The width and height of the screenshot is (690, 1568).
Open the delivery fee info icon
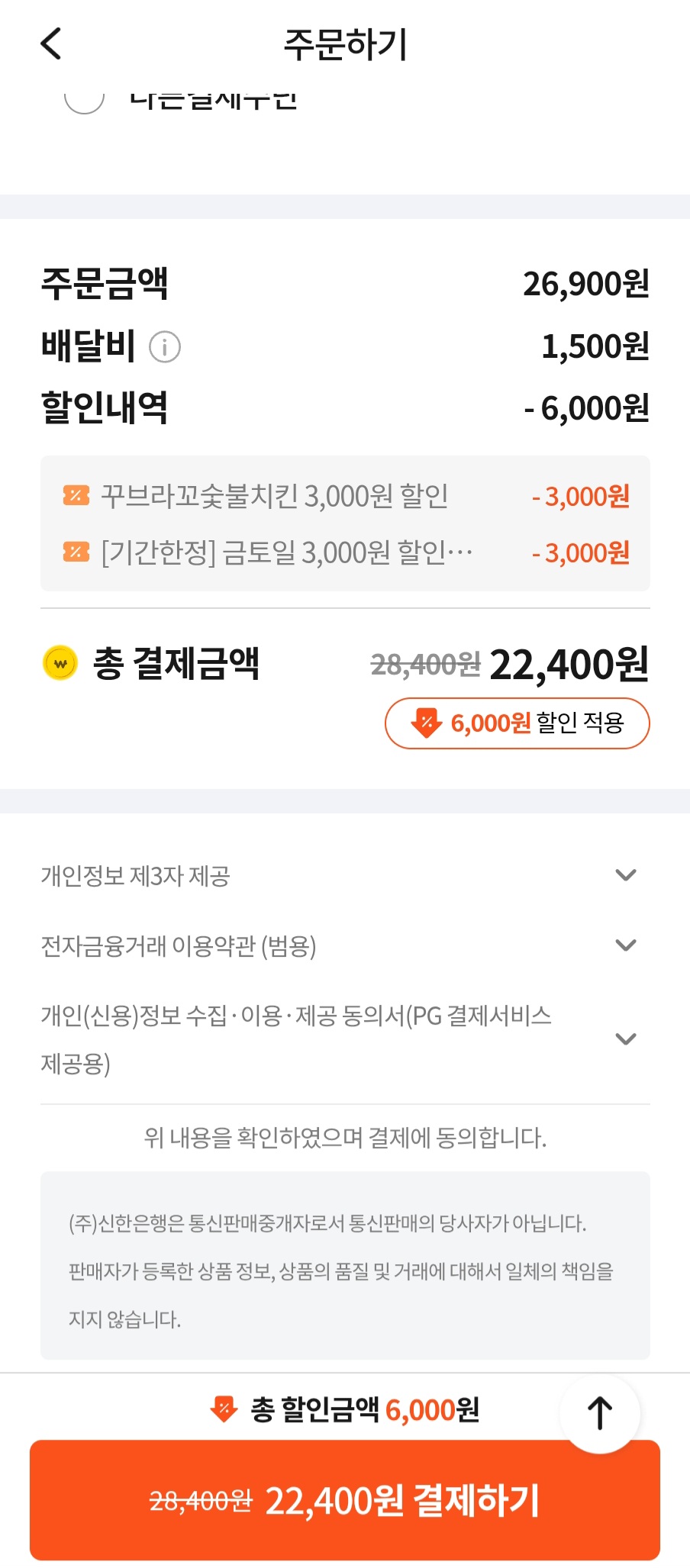click(x=164, y=347)
